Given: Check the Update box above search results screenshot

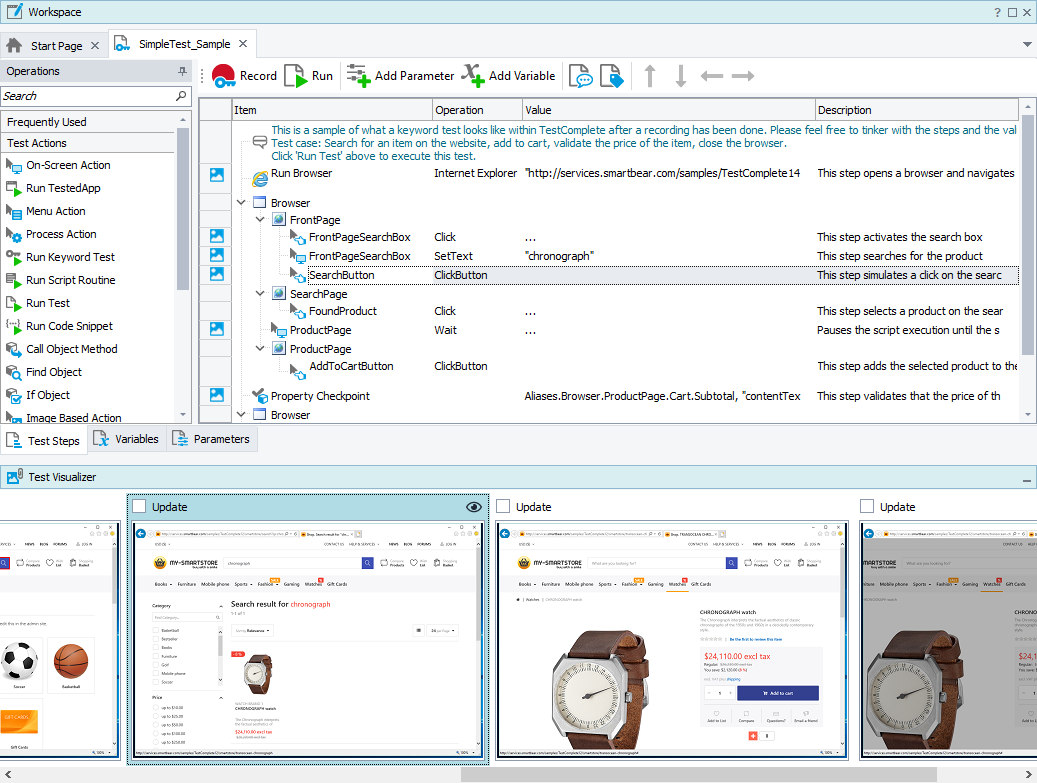Looking at the screenshot, I should click(139, 507).
